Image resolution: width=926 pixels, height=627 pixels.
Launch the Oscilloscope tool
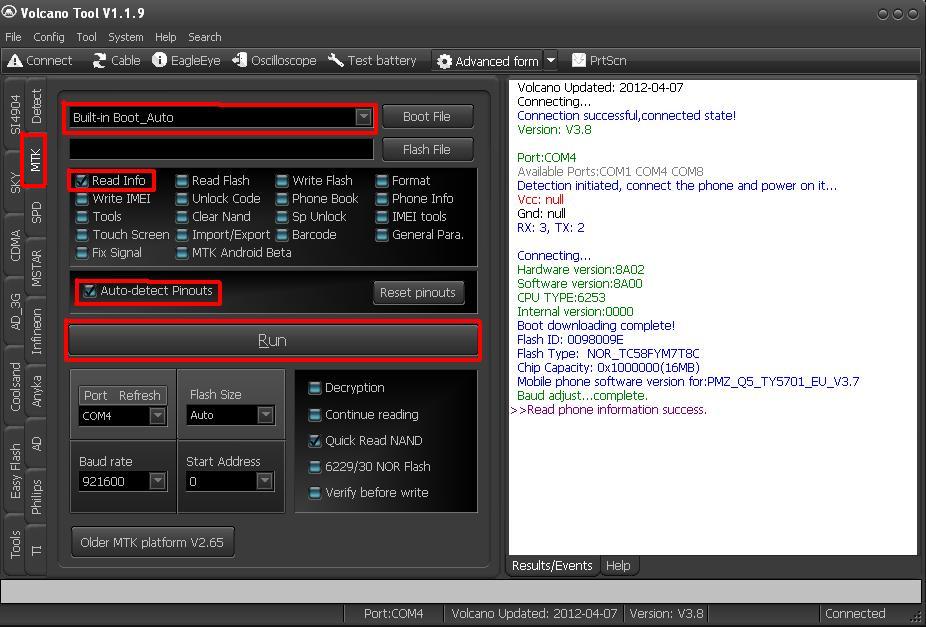tap(274, 60)
